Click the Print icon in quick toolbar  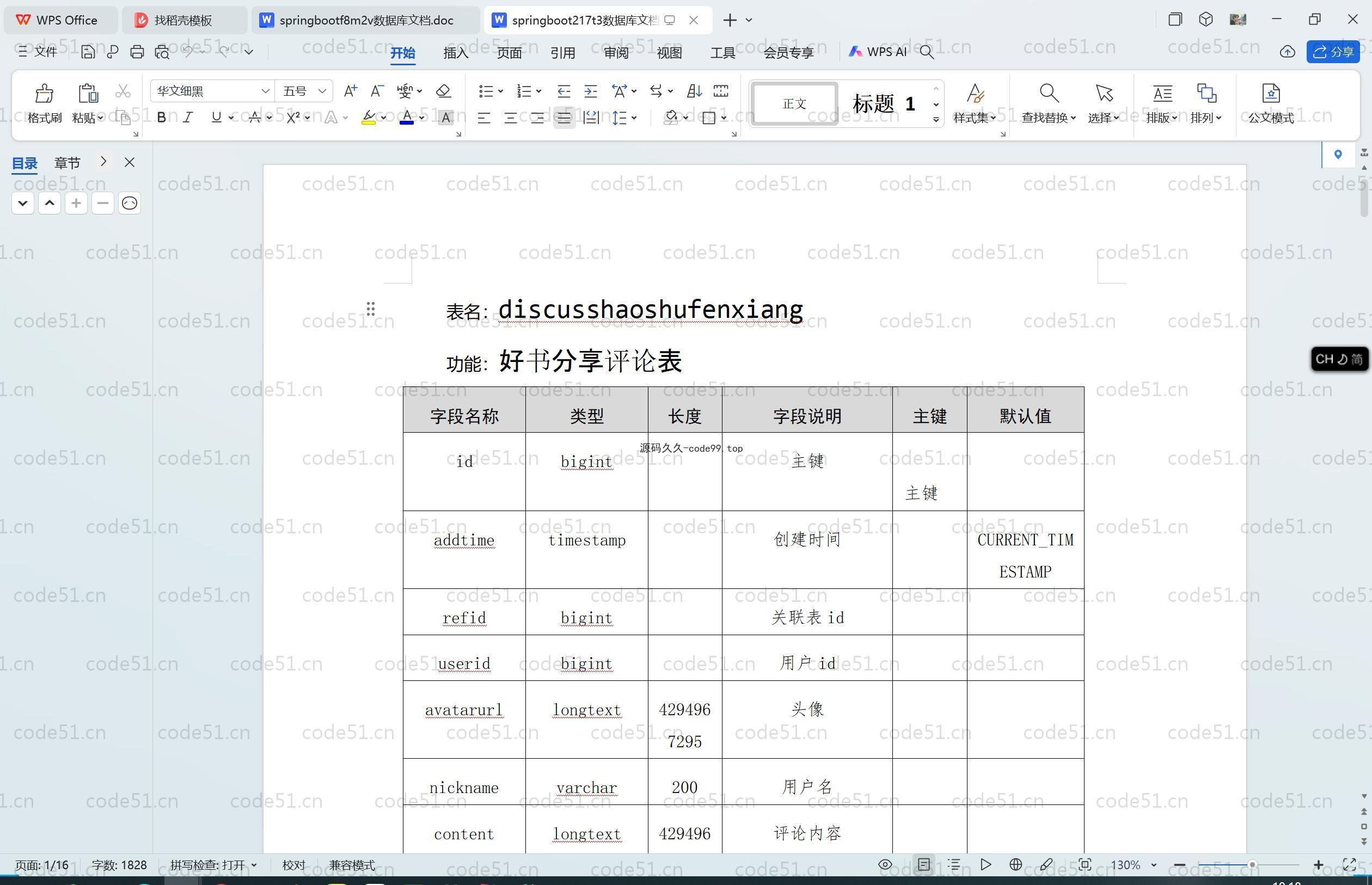(x=137, y=52)
